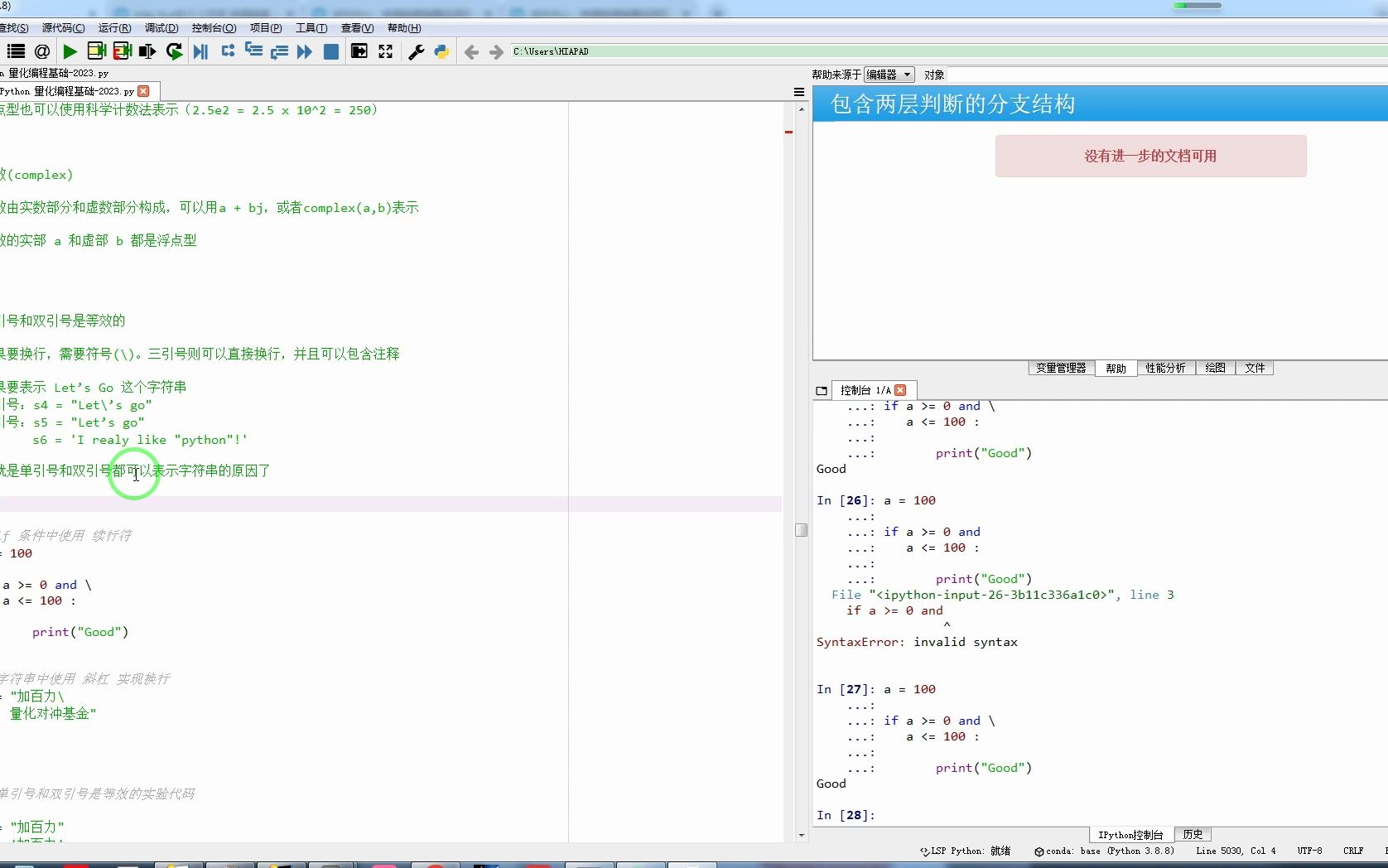The width and height of the screenshot is (1388, 868).
Task: Click the SyntaxError: invalid syntax message
Action: point(917,642)
